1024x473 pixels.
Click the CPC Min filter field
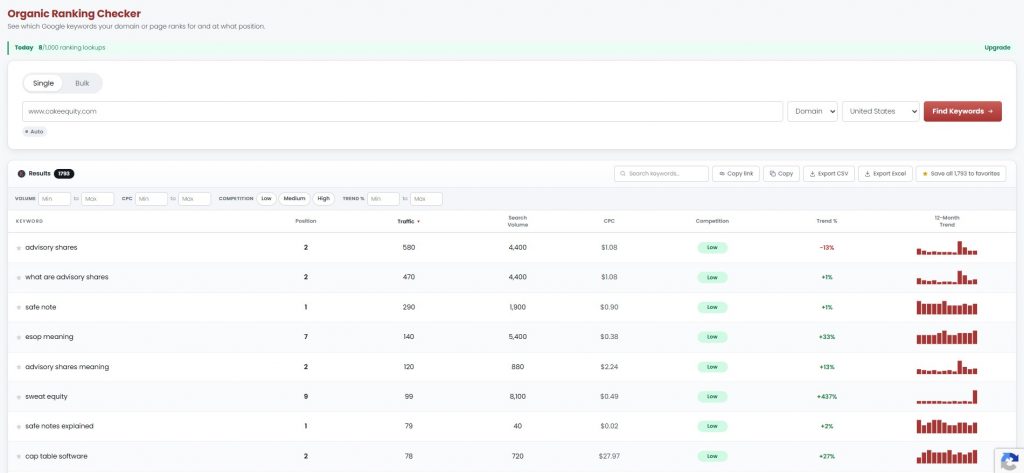click(x=152, y=199)
